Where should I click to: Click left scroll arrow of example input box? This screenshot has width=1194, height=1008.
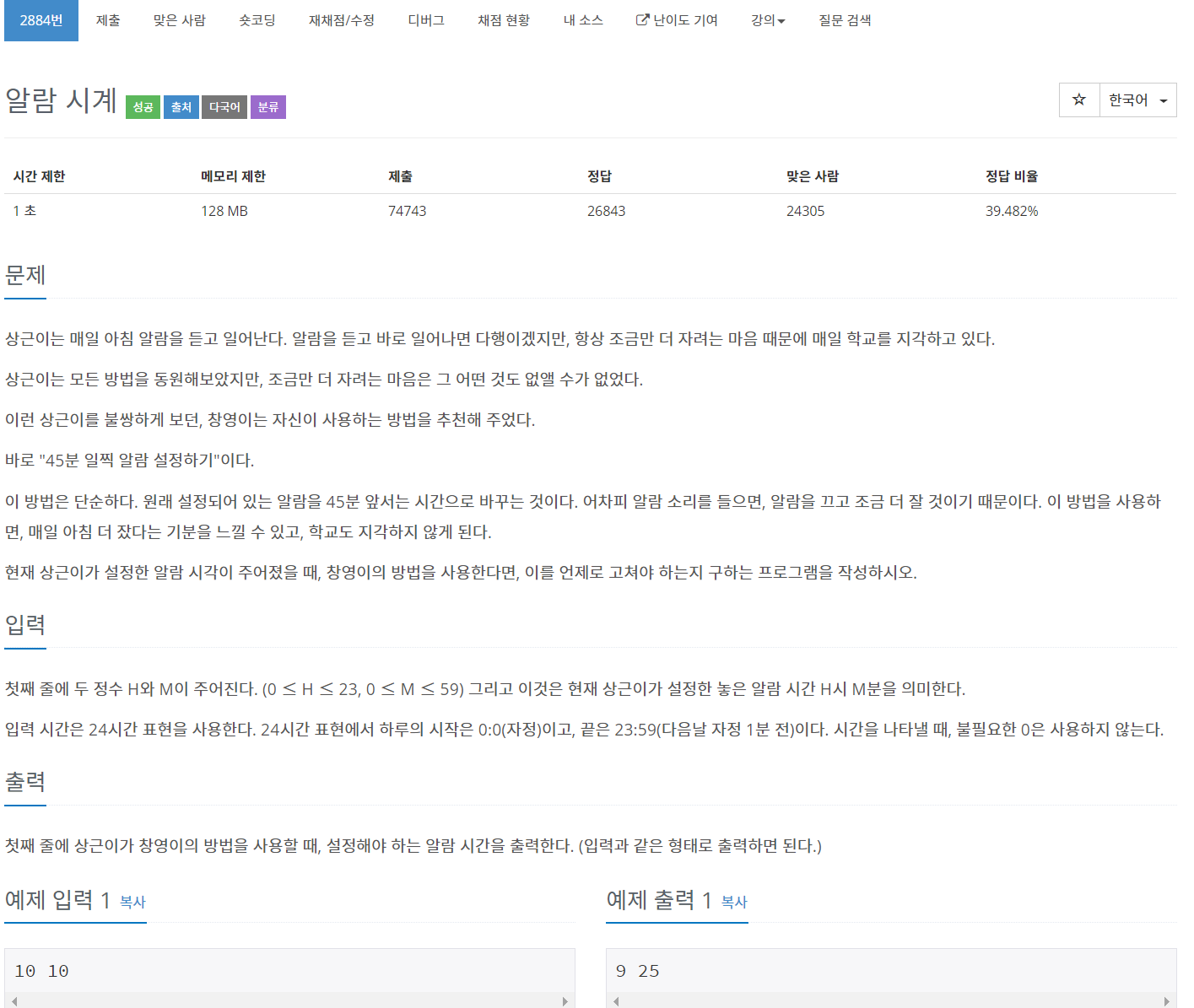14,1001
